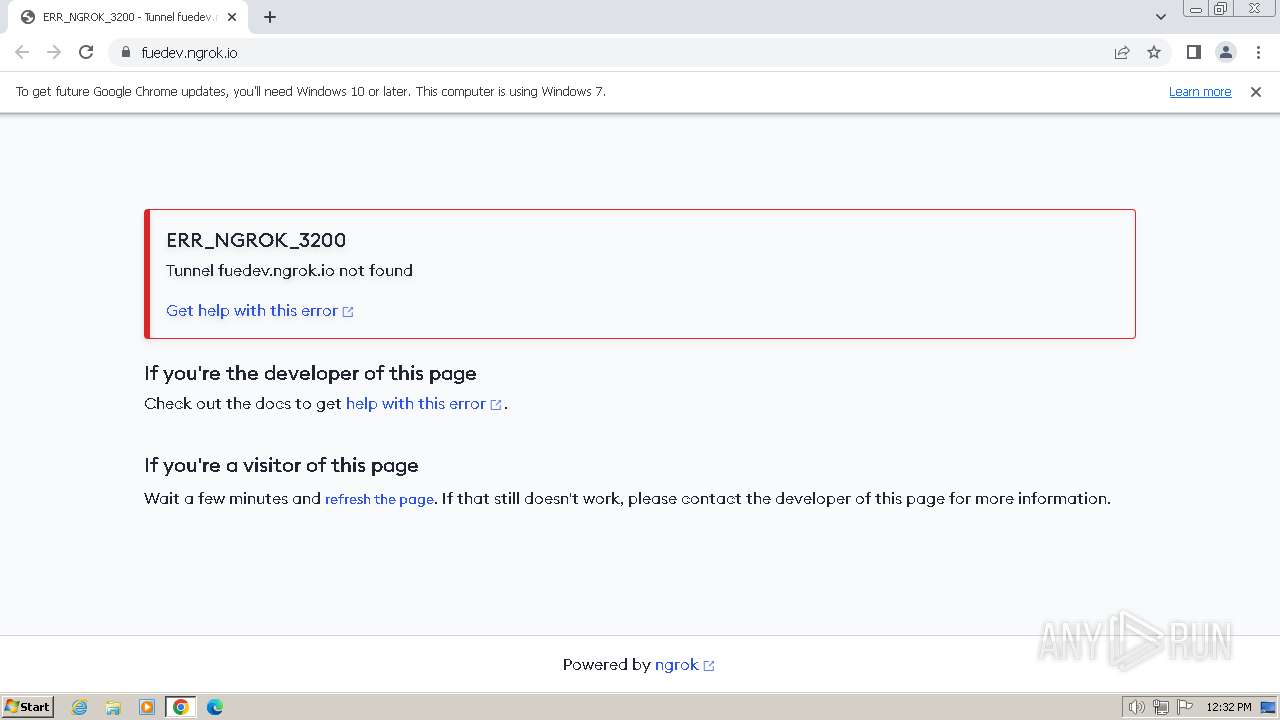Select the Tunnel fuedev.ngrok.io not found text
Viewport: 1280px width, 720px height.
(x=289, y=270)
